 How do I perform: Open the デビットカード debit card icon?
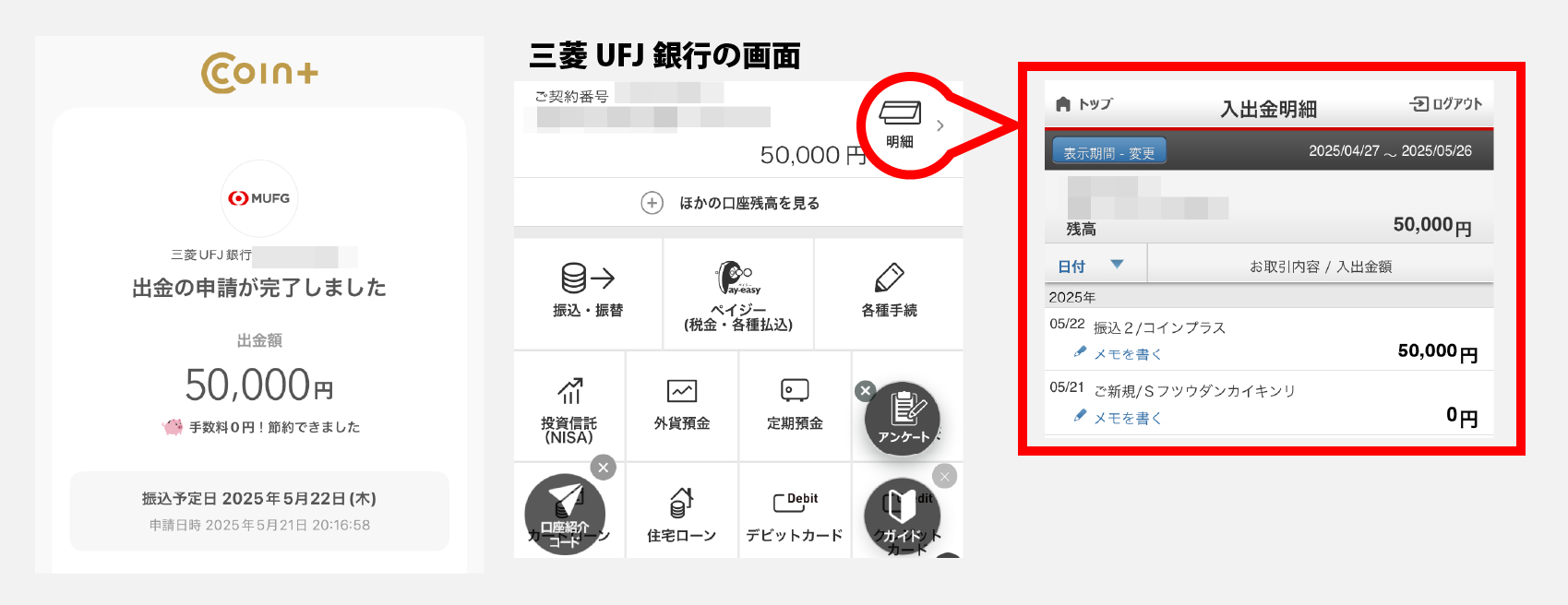[x=795, y=502]
